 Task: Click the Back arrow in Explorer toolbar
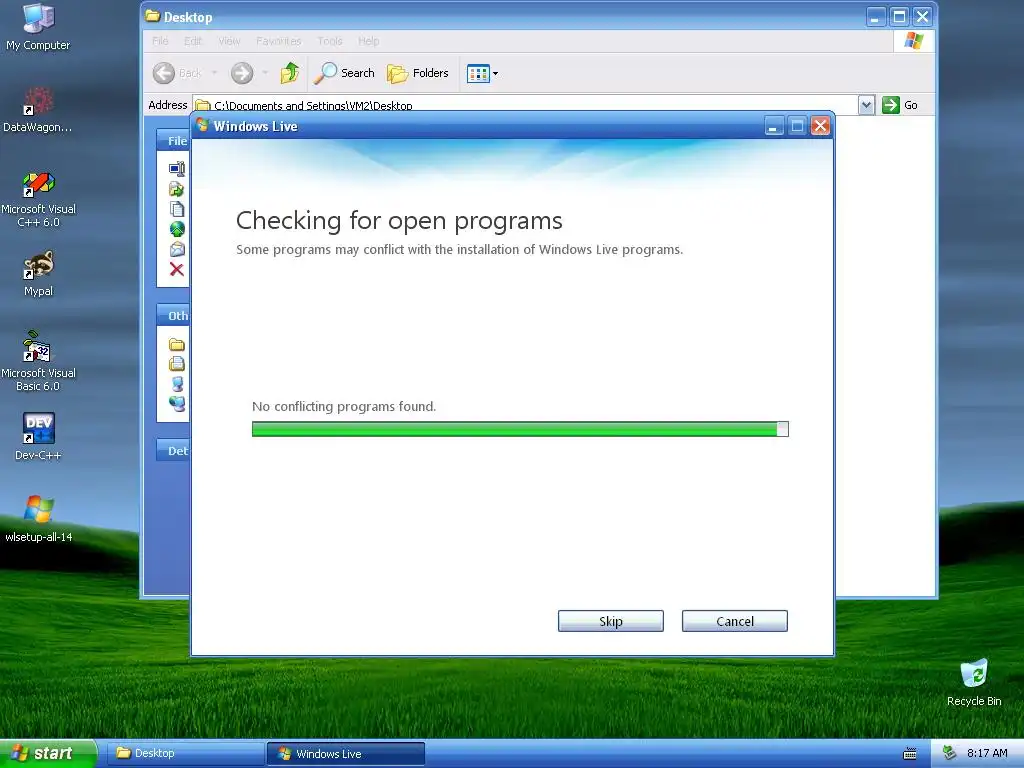point(164,73)
